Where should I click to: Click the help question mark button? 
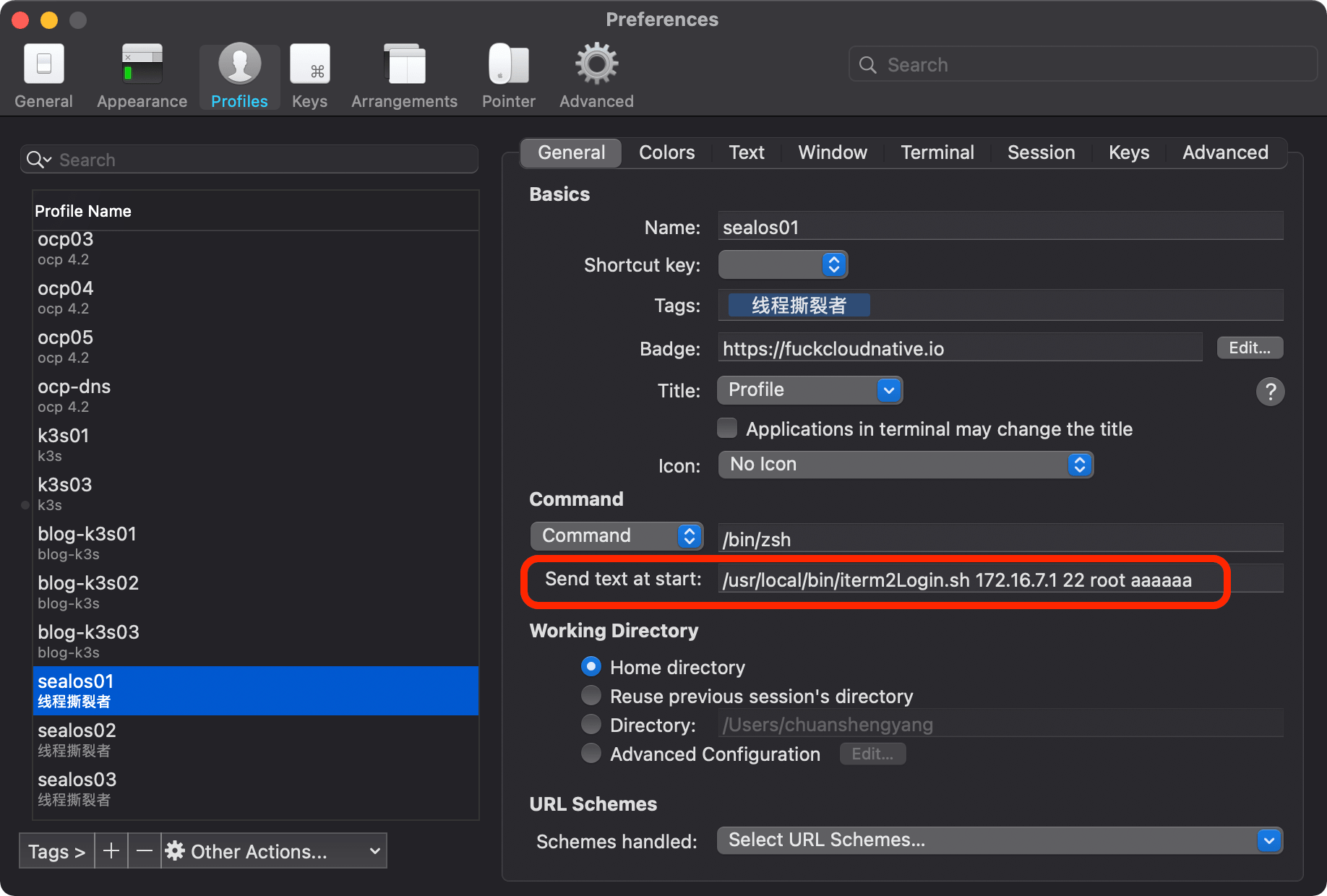click(x=1270, y=392)
